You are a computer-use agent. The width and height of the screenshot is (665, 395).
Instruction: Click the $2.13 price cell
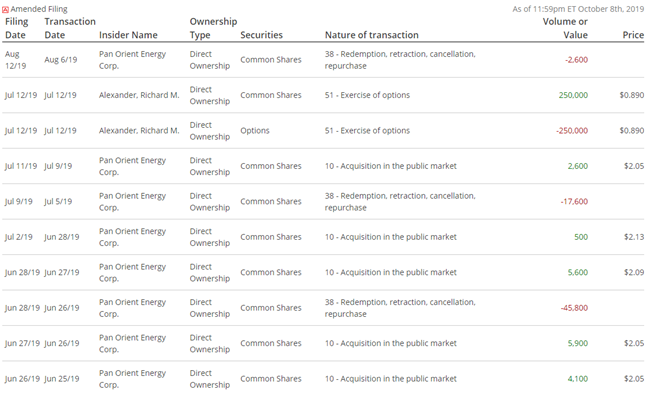634,237
